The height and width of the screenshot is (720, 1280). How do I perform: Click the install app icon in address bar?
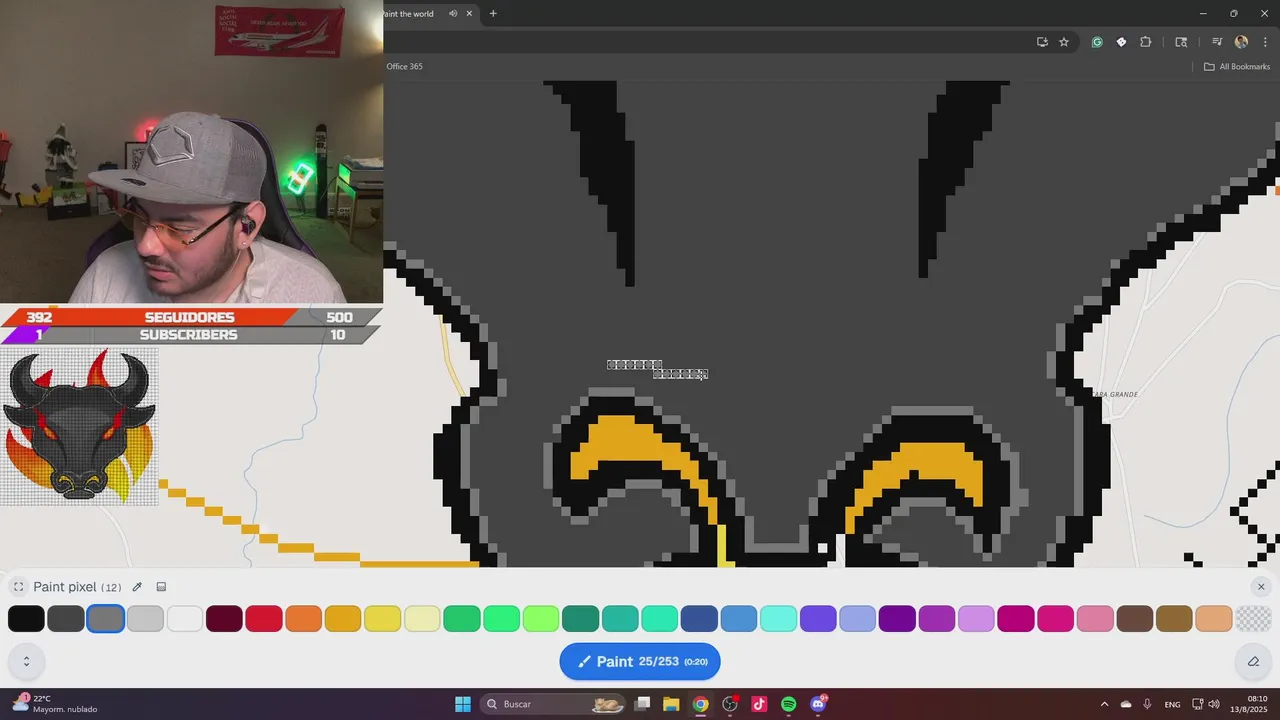pyautogui.click(x=1042, y=42)
